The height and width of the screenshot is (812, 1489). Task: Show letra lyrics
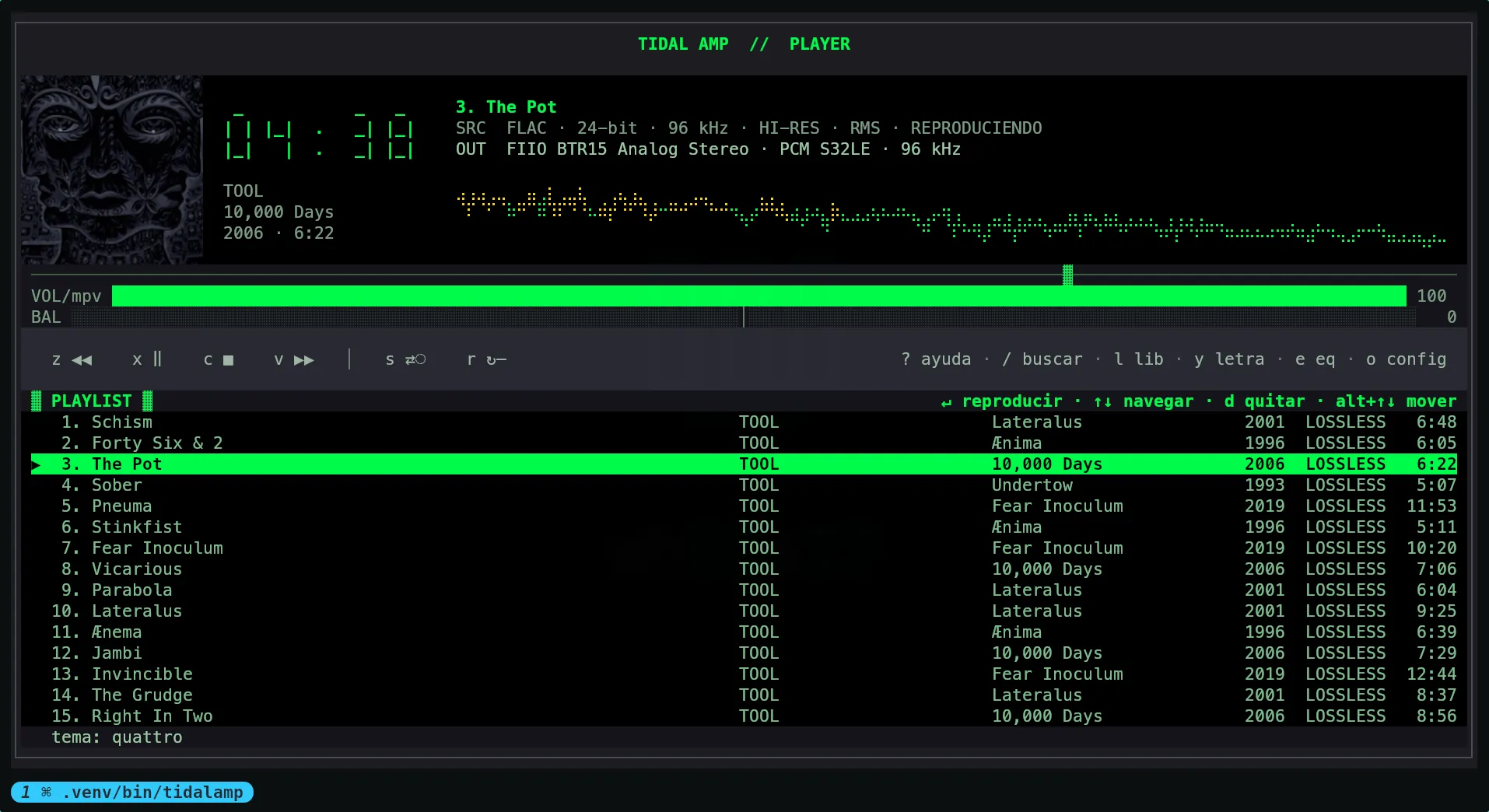1229,359
